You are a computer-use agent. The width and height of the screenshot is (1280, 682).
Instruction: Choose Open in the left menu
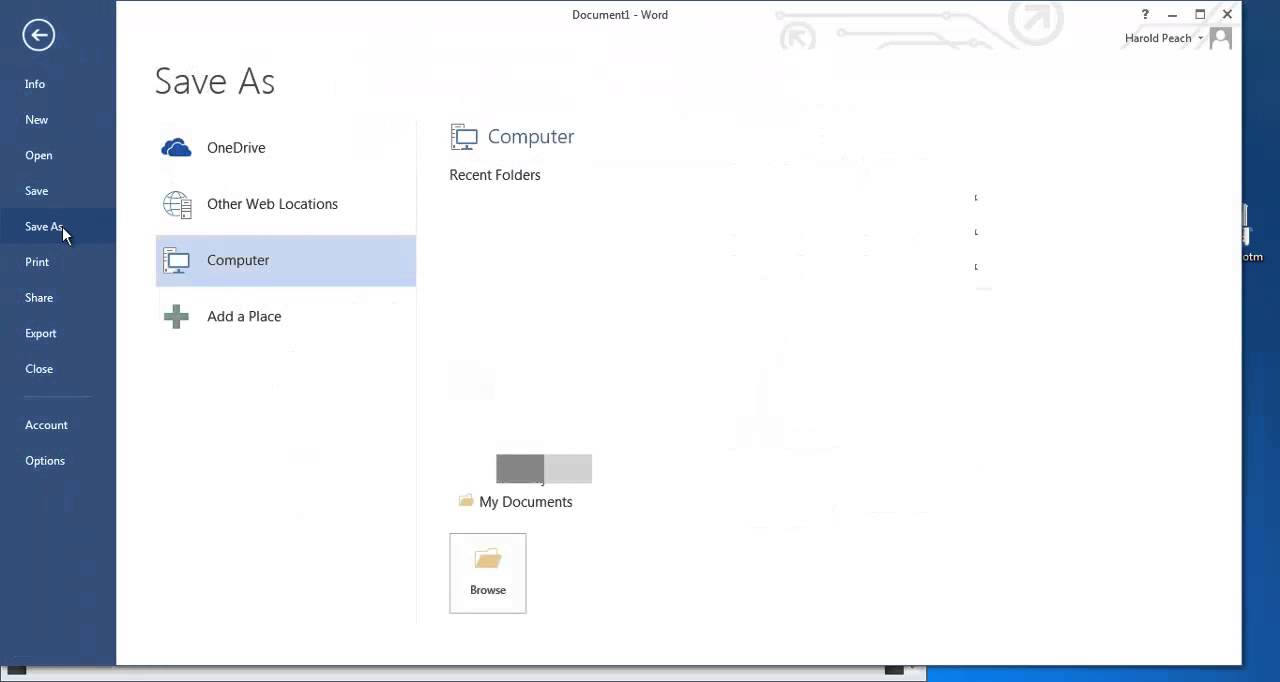(38, 155)
